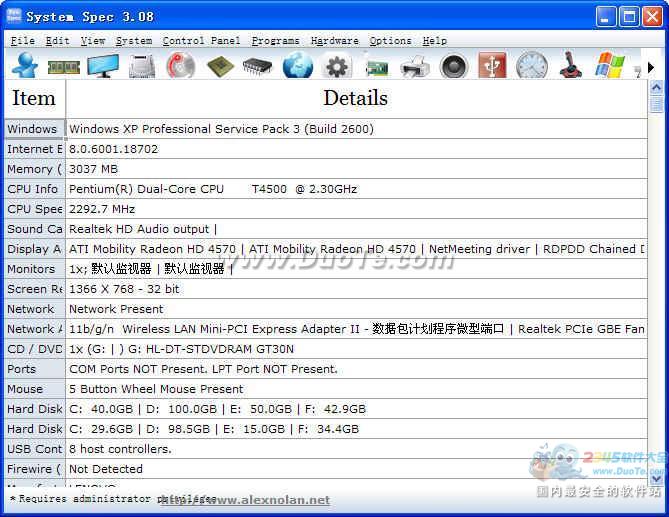This screenshot has height=517, width=669.
Task: Click the Details column header
Action: coord(355,98)
